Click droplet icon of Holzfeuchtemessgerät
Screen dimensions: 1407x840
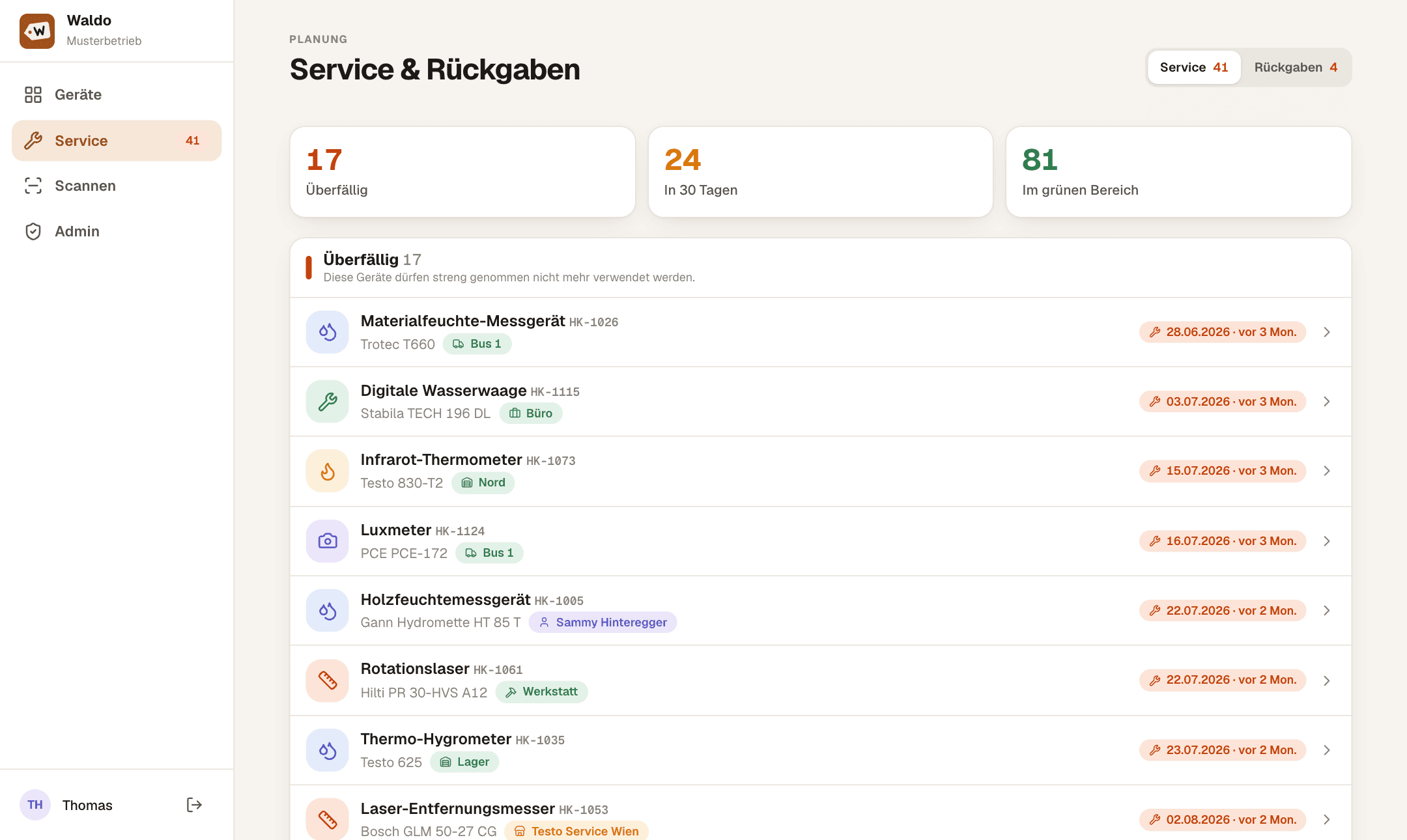328,611
